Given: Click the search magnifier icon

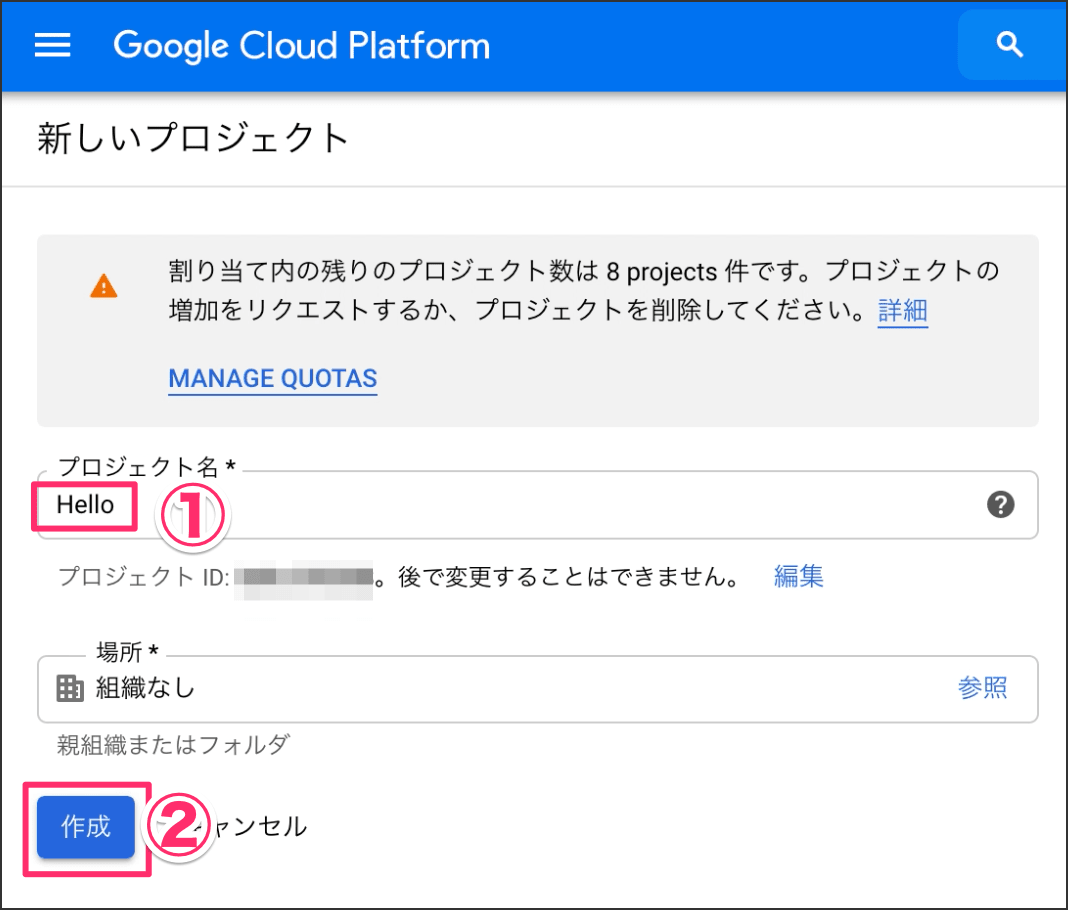Looking at the screenshot, I should click(x=1009, y=45).
